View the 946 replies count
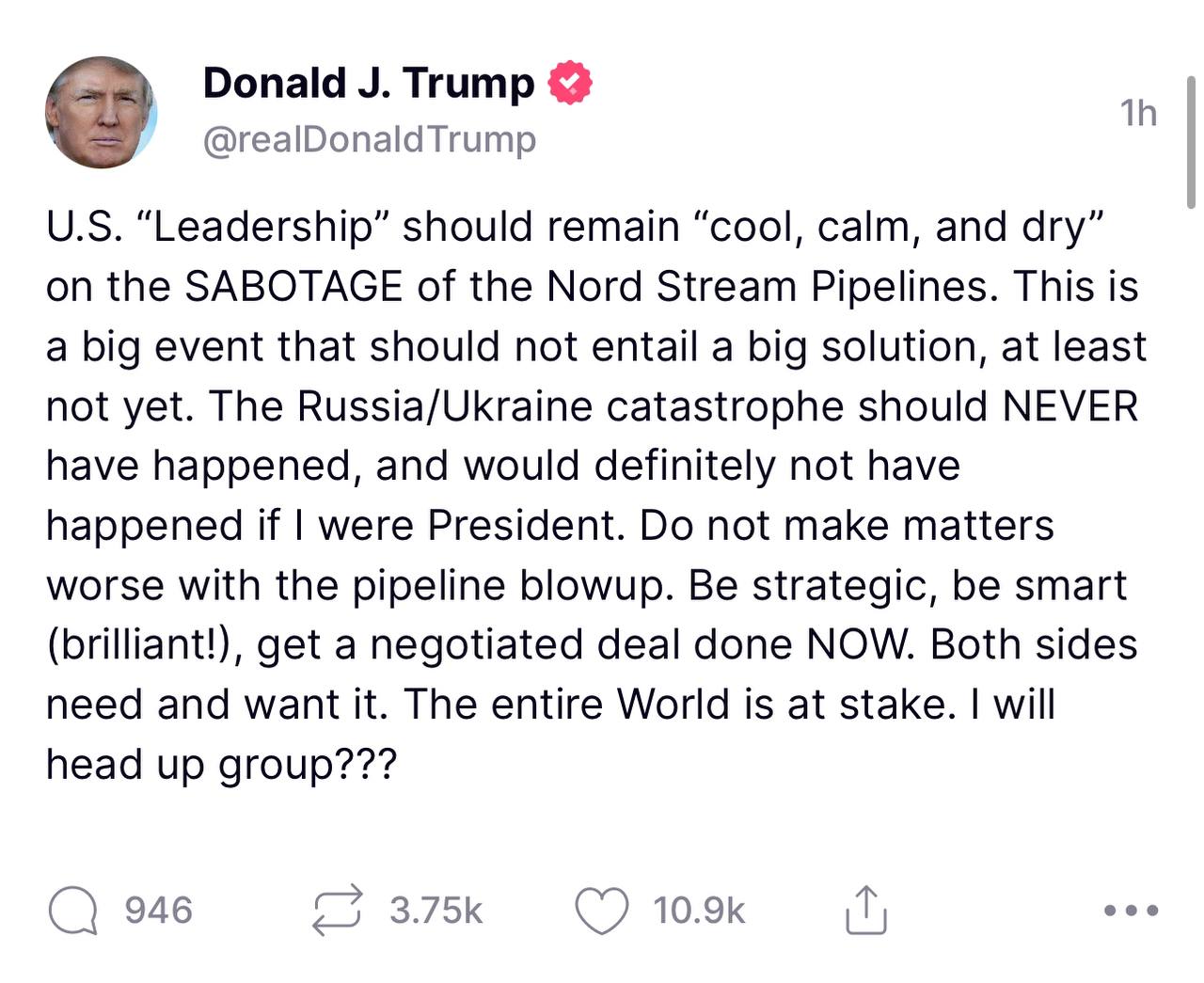 click(158, 911)
